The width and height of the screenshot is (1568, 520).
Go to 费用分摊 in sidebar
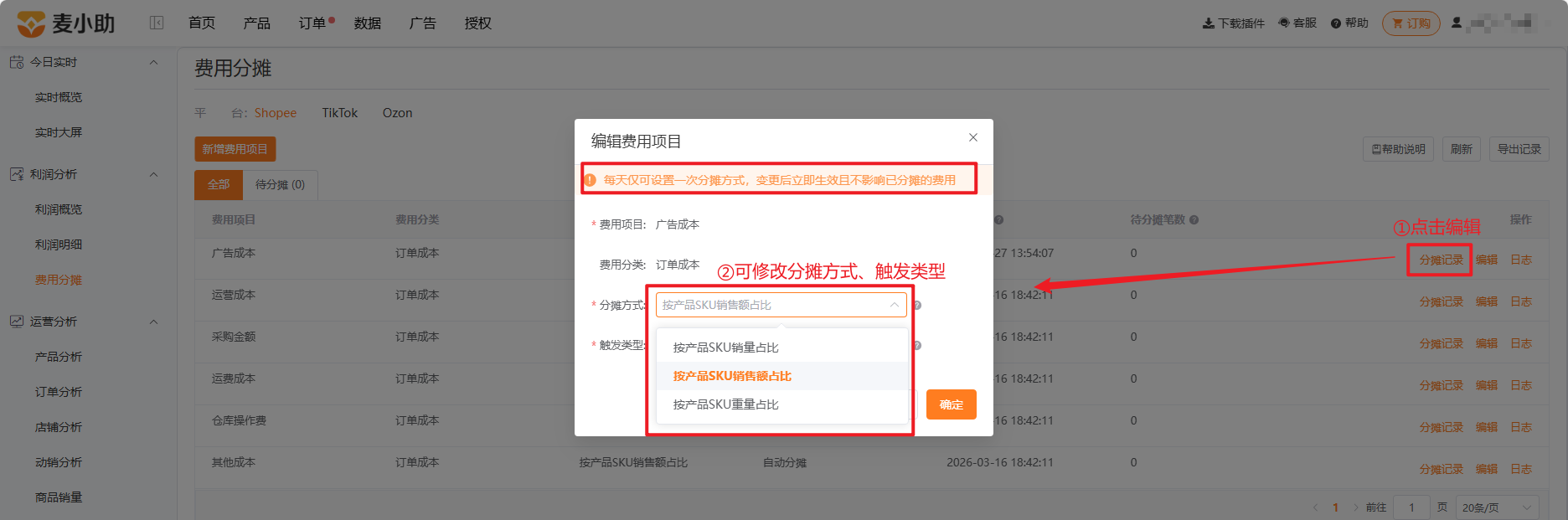coord(59,281)
